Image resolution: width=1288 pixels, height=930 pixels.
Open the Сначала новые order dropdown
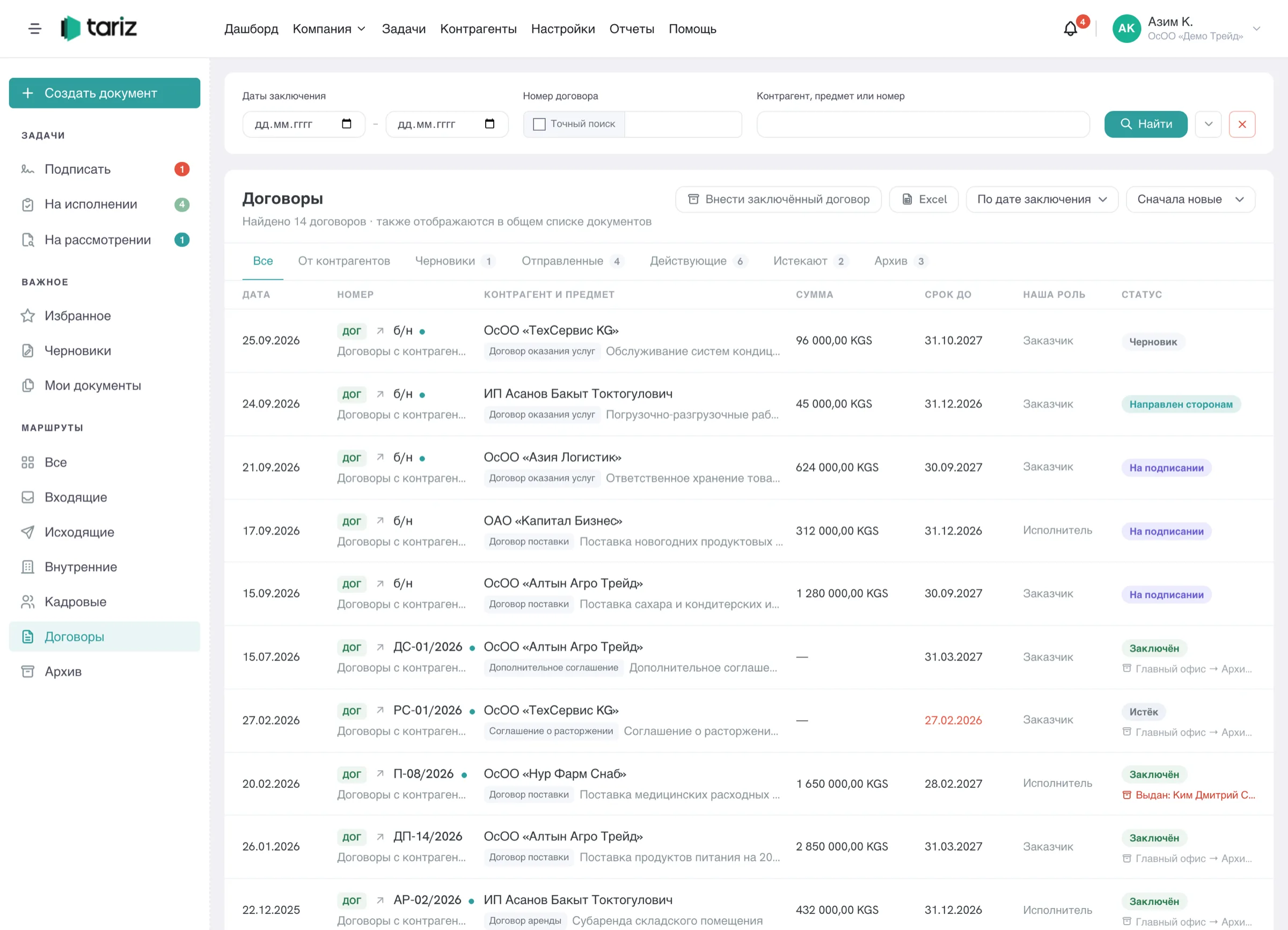coord(1190,199)
